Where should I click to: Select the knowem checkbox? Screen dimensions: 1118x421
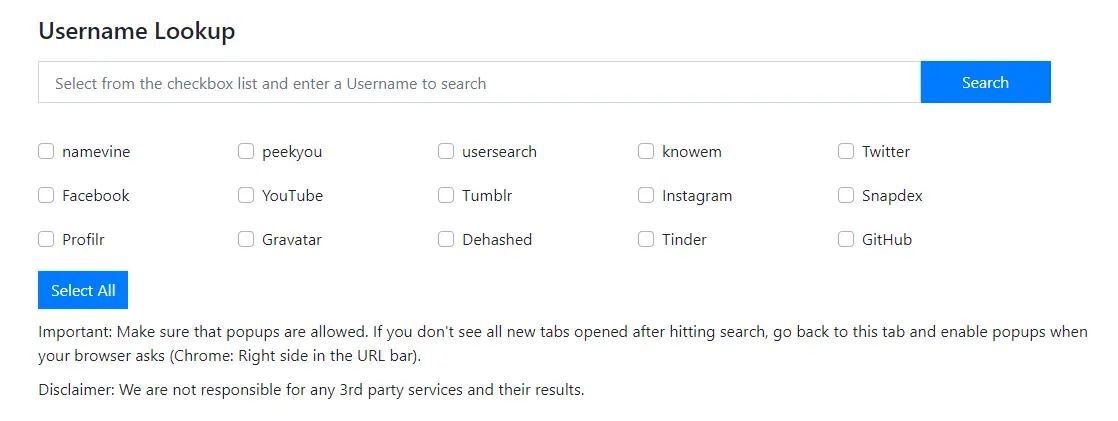point(646,152)
